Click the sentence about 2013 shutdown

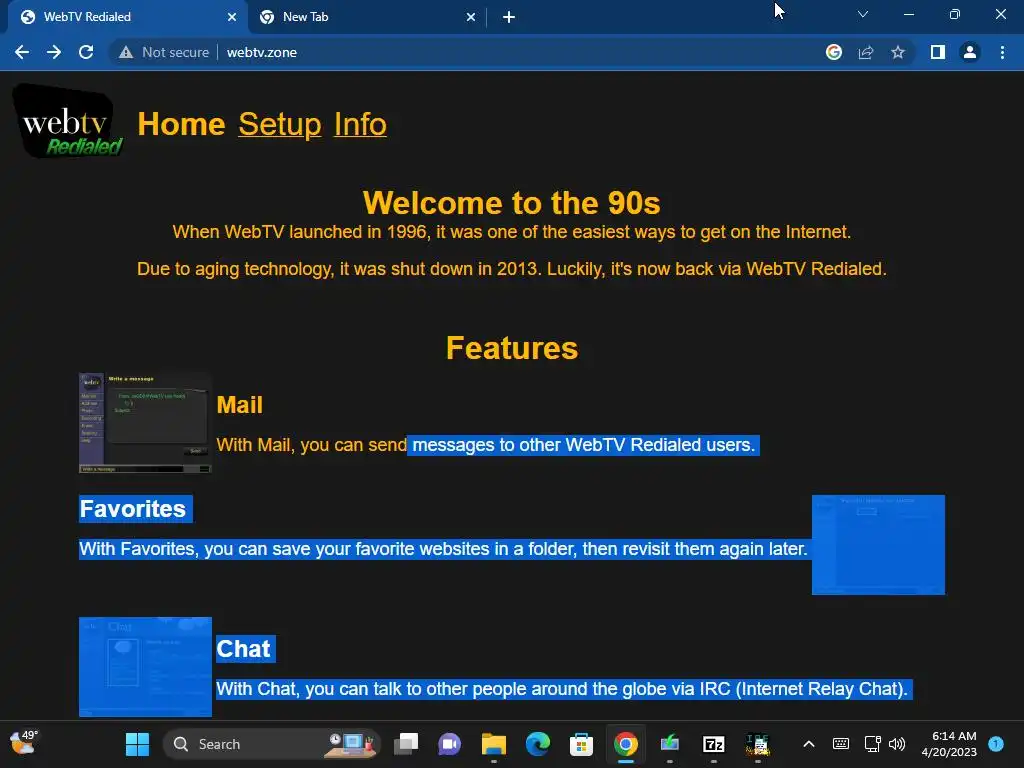511,269
